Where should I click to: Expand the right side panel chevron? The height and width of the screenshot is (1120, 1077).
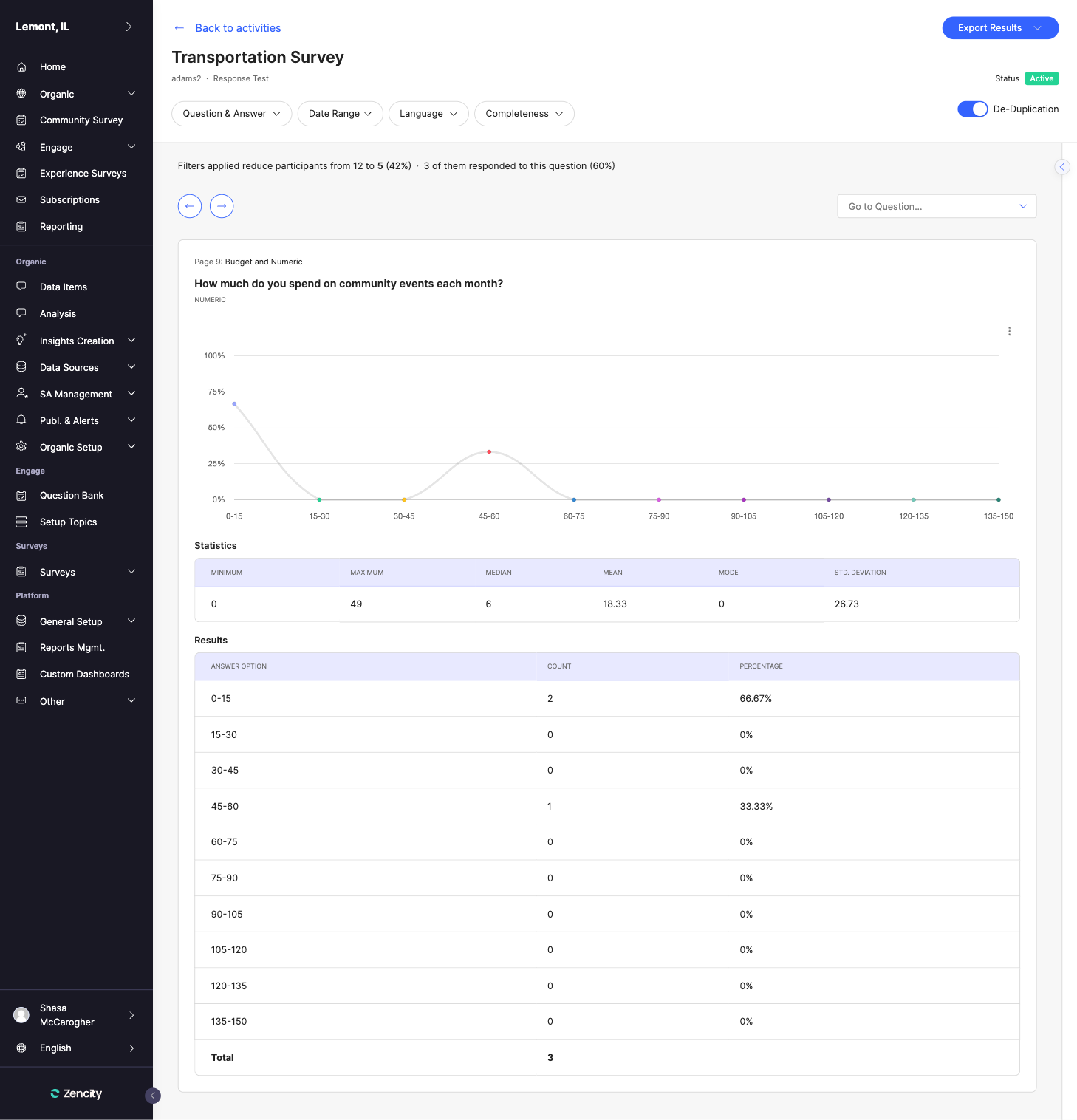click(1062, 167)
